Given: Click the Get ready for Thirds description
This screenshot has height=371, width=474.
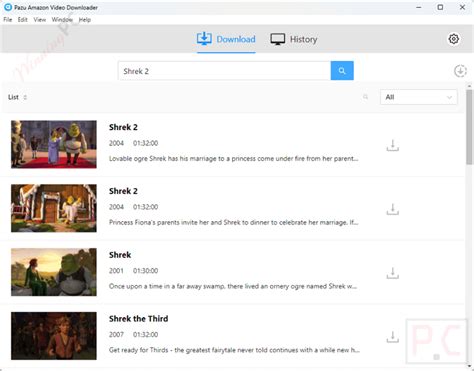Looking at the screenshot, I should pyautogui.click(x=234, y=350).
